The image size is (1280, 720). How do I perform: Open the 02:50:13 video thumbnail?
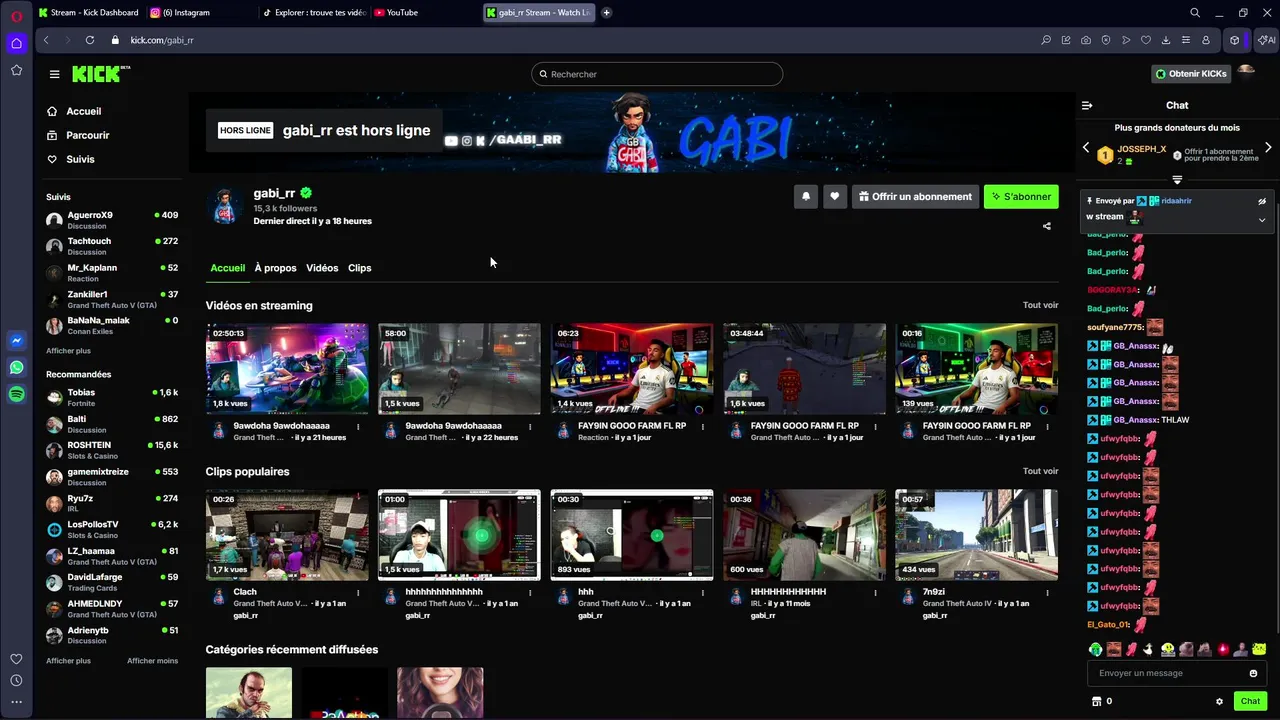(x=287, y=368)
